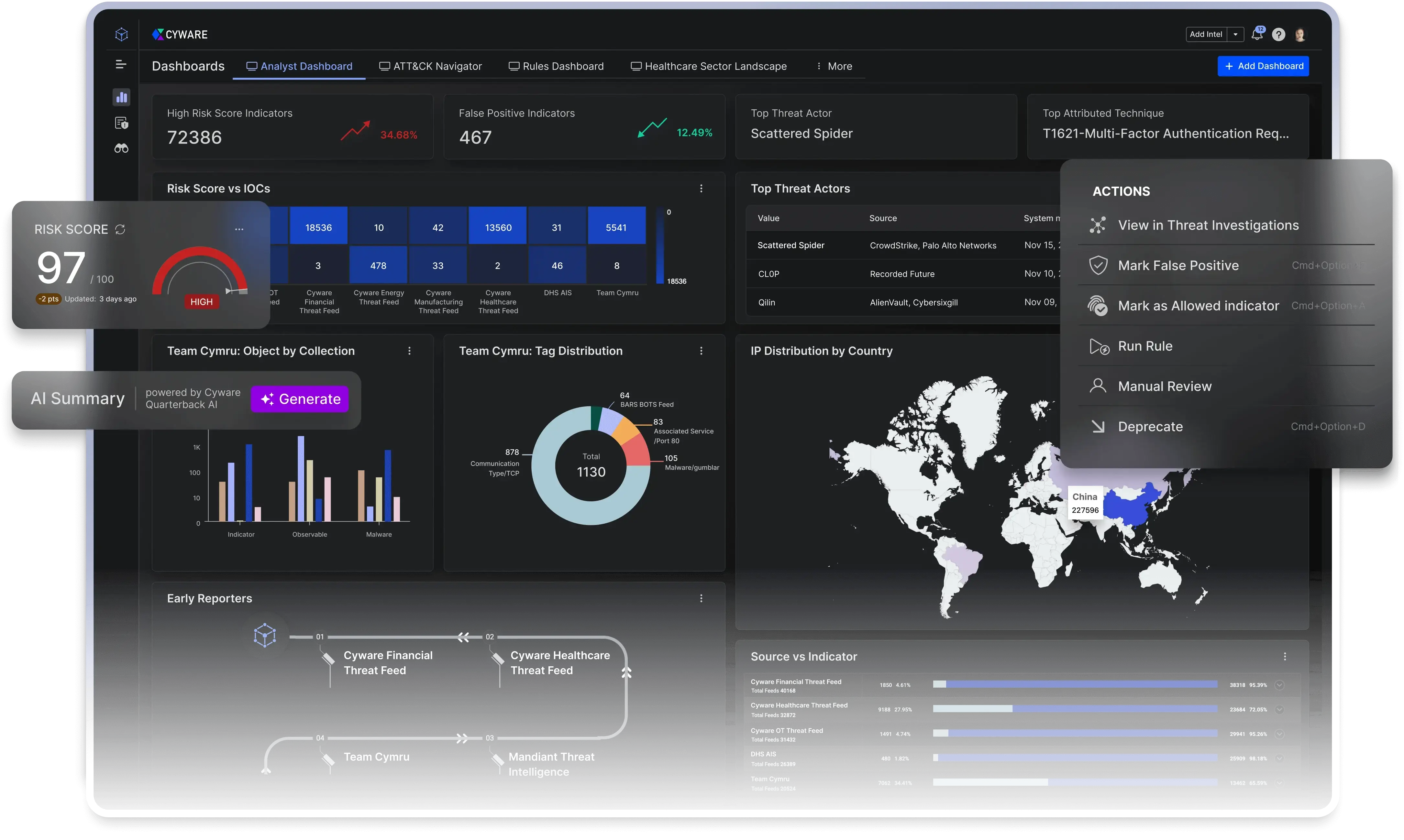This screenshot has width=1404, height=840.
Task: Open notifications bell showing 12 alerts
Action: click(x=1257, y=34)
